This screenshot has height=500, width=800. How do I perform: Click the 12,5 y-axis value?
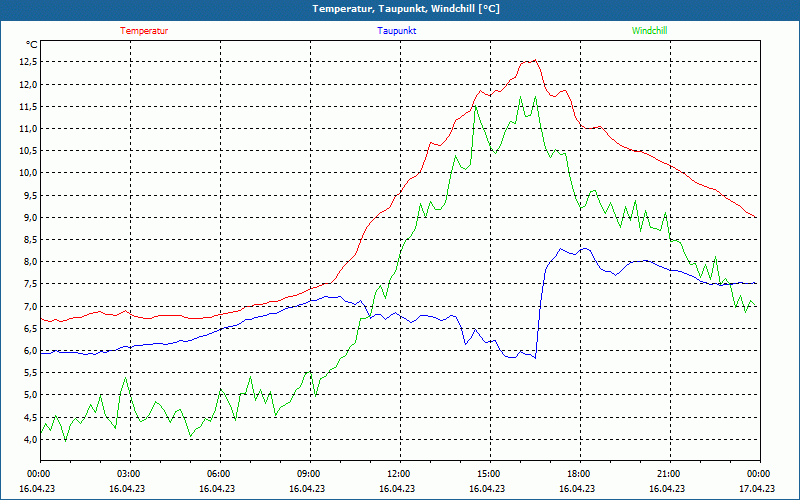click(28, 62)
